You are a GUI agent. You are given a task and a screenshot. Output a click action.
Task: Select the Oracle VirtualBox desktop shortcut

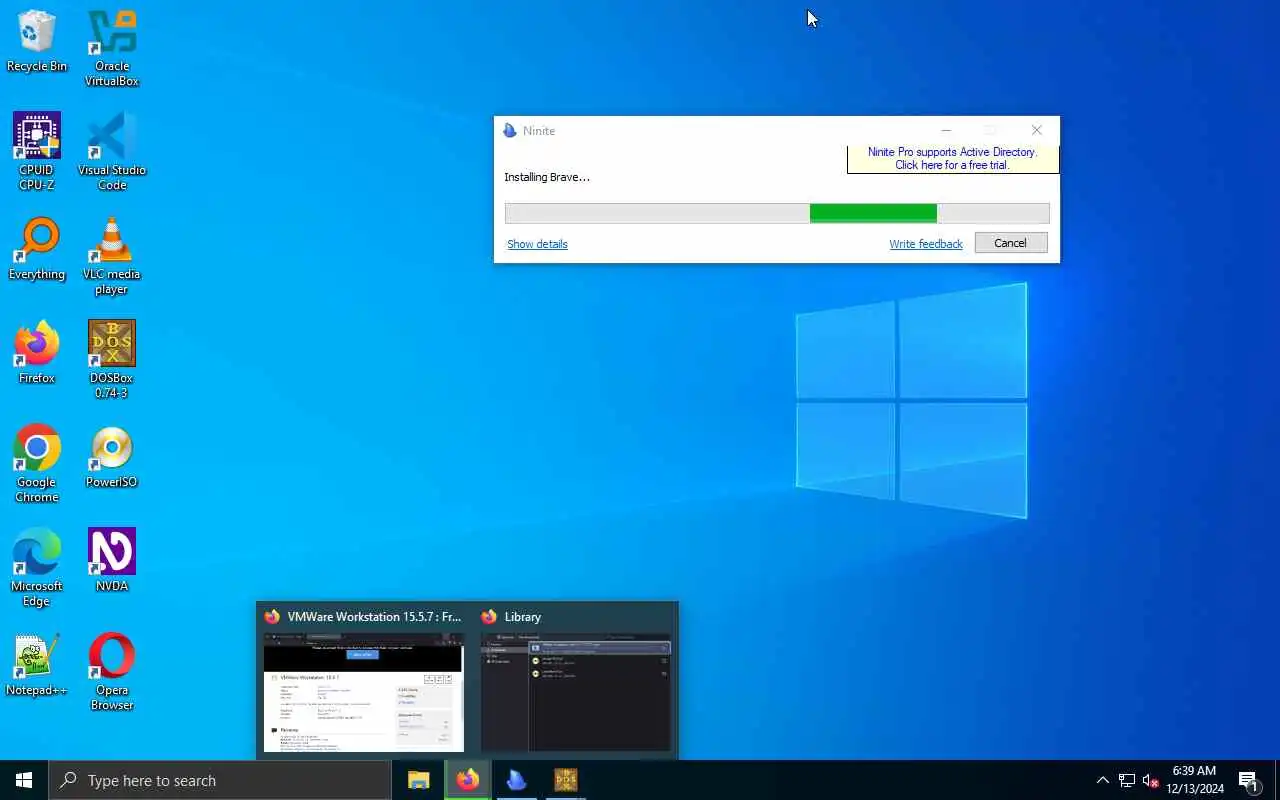pos(112,48)
